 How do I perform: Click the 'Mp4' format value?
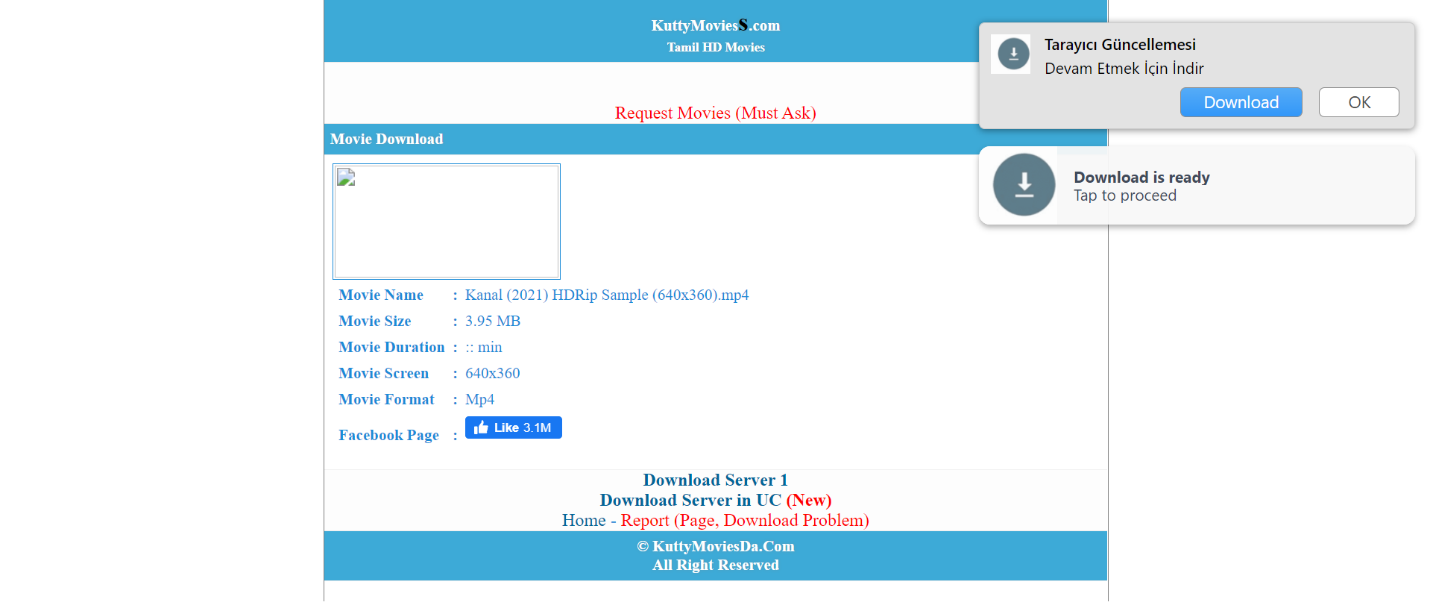480,399
